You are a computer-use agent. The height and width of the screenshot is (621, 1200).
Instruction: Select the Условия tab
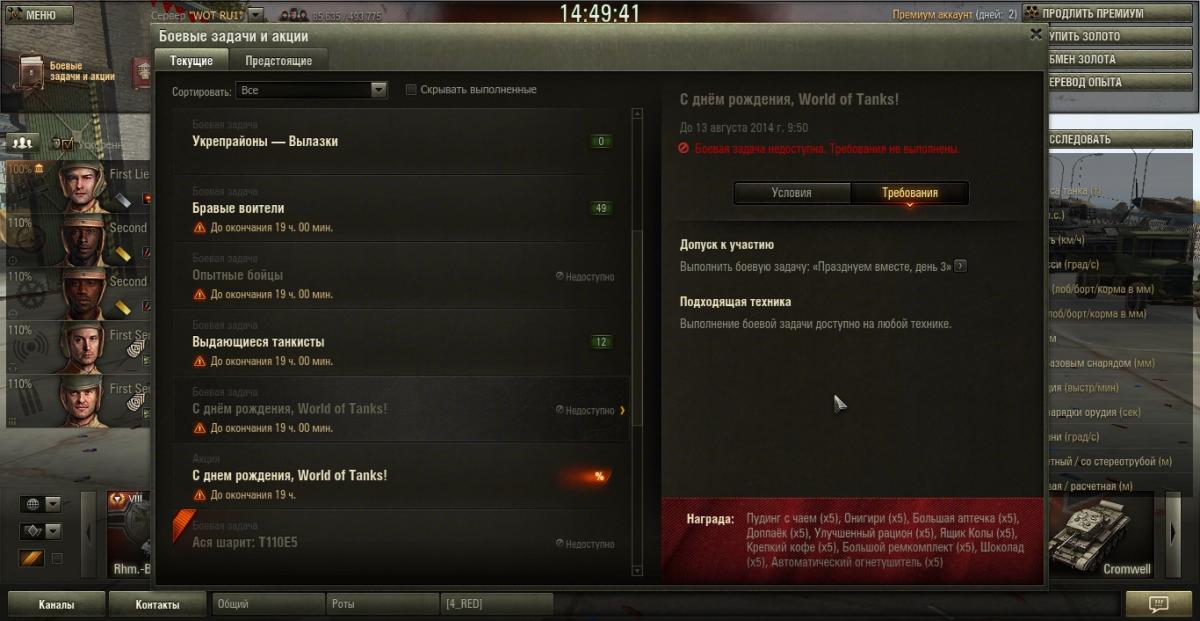(x=791, y=193)
